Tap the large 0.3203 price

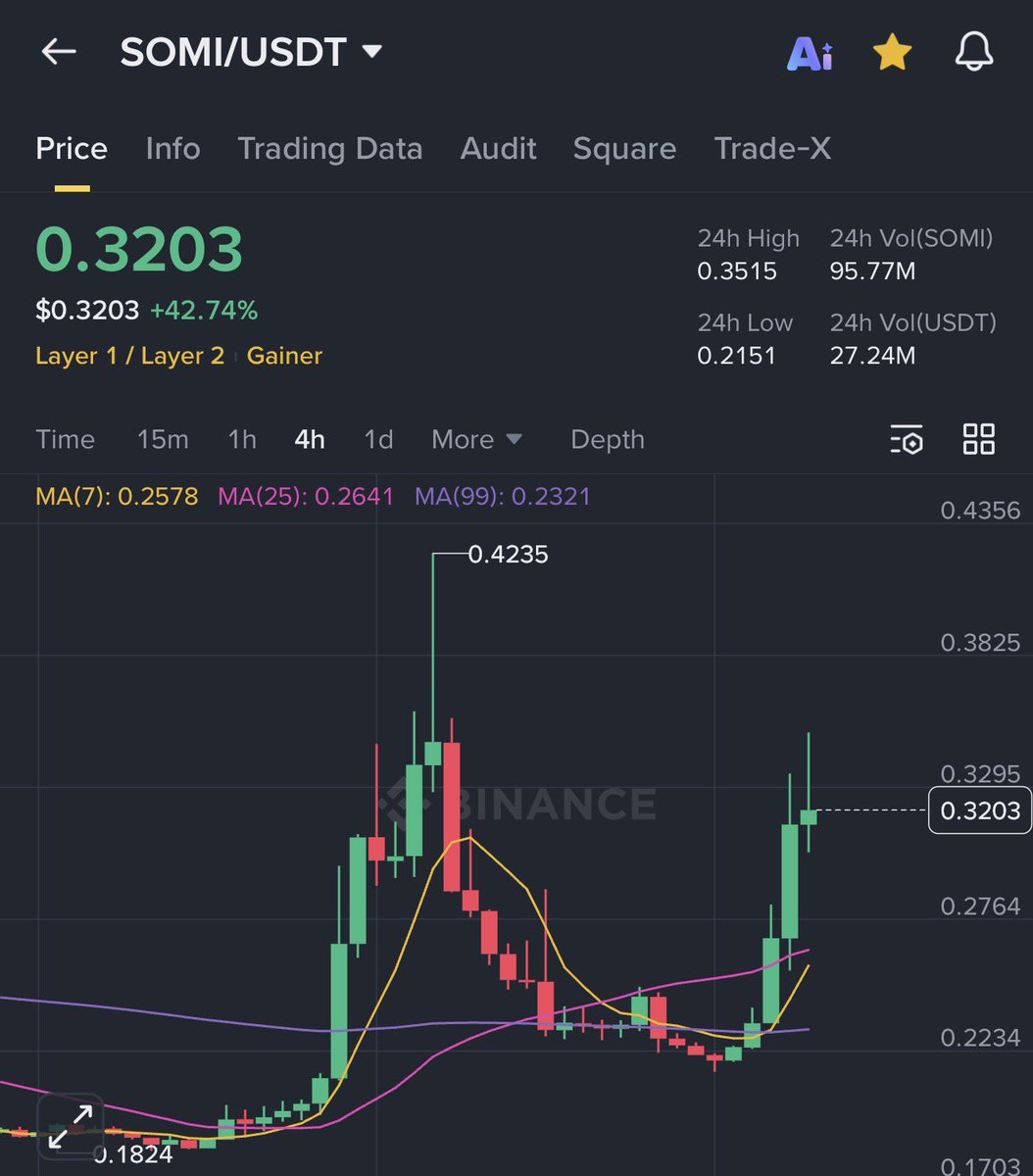coord(139,249)
